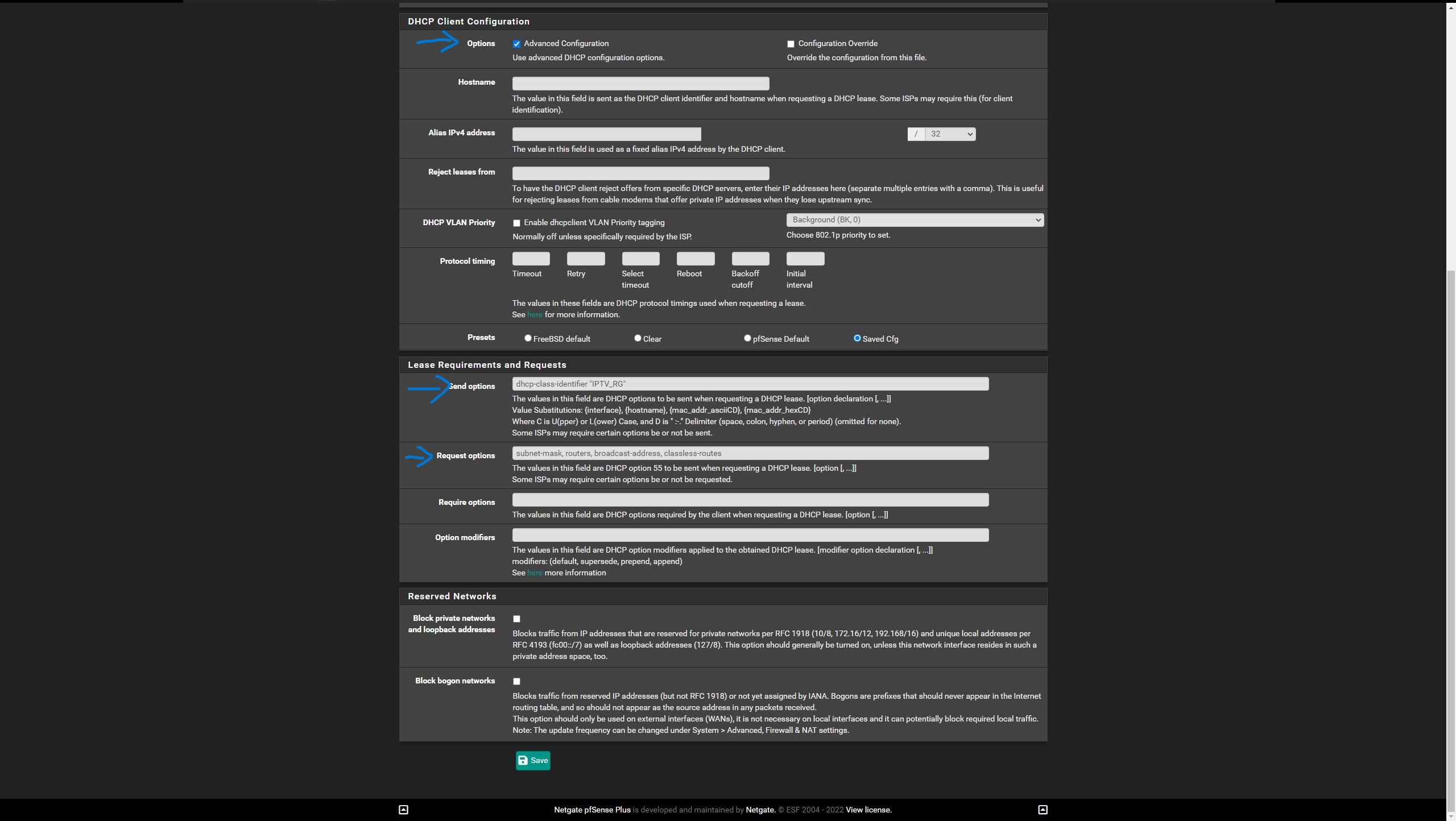Uncheck the Advanced Configuration checkbox
Viewport: 1456px width, 821px height.
[516, 44]
